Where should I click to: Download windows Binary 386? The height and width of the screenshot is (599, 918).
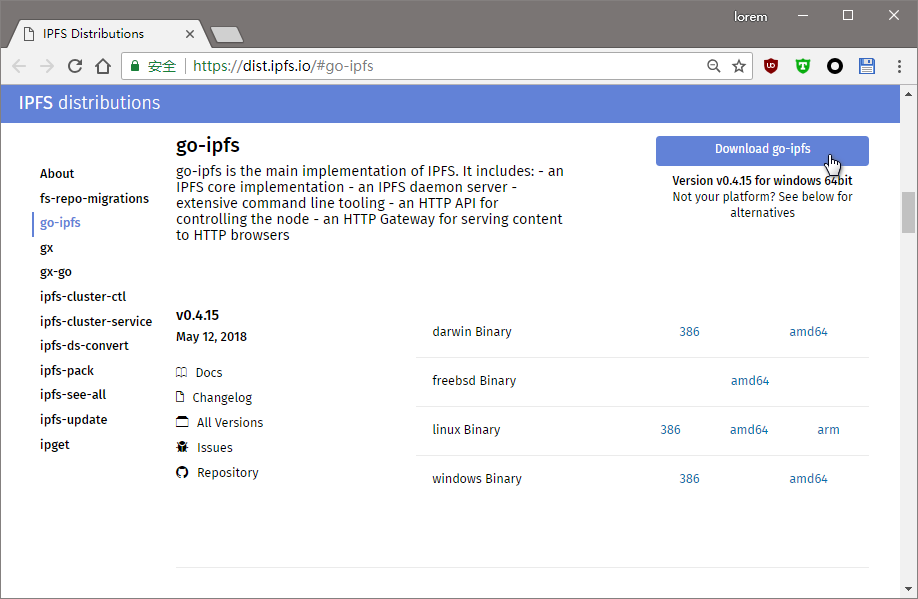pyautogui.click(x=689, y=478)
